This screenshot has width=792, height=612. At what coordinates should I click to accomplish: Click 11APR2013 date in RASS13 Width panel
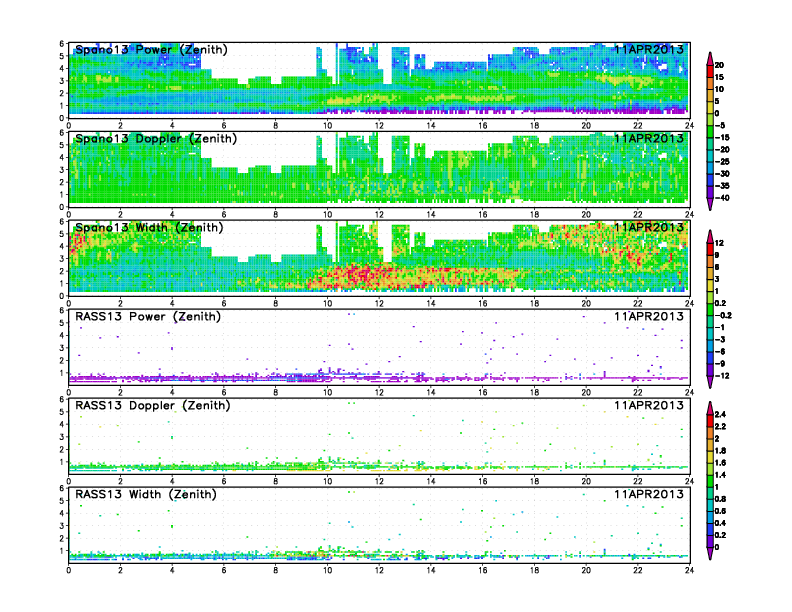tap(649, 494)
